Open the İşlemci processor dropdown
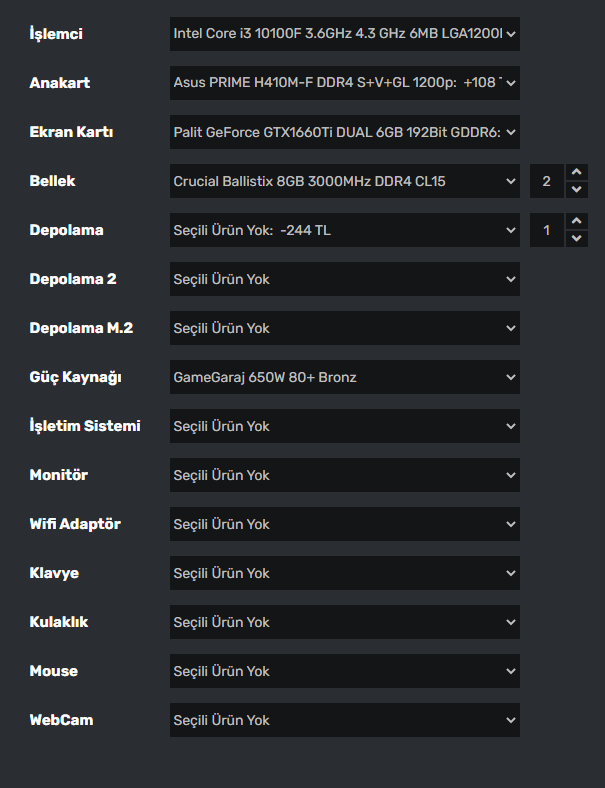This screenshot has width=605, height=788. (x=344, y=34)
